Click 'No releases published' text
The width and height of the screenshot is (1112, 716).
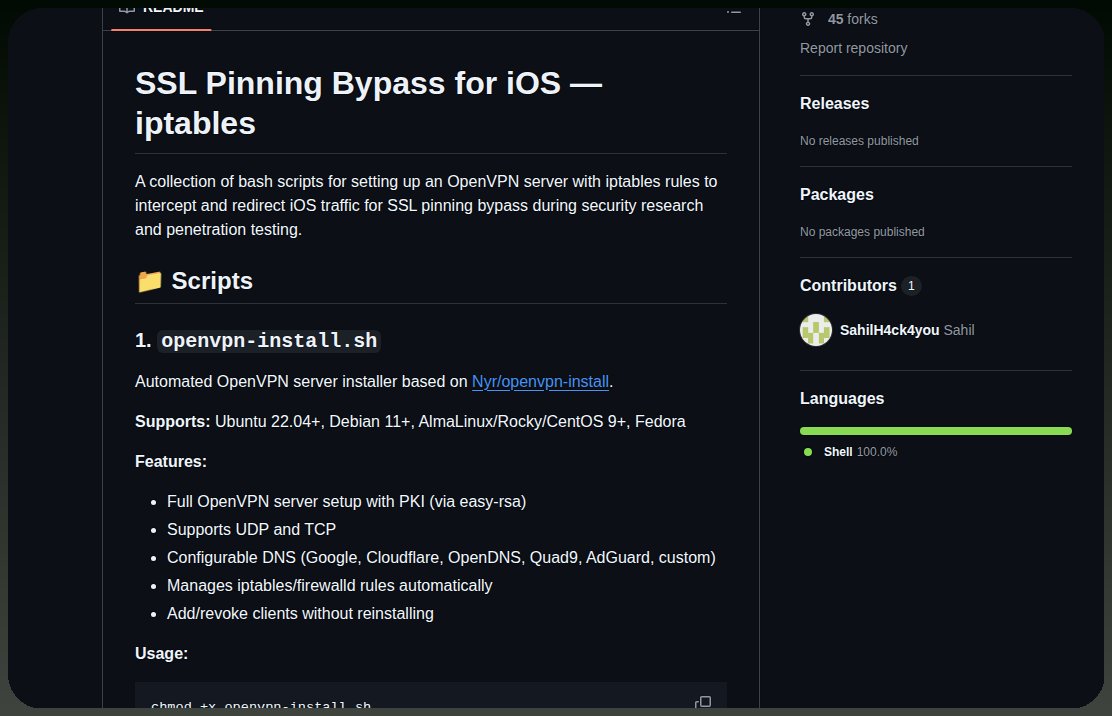[x=859, y=141]
